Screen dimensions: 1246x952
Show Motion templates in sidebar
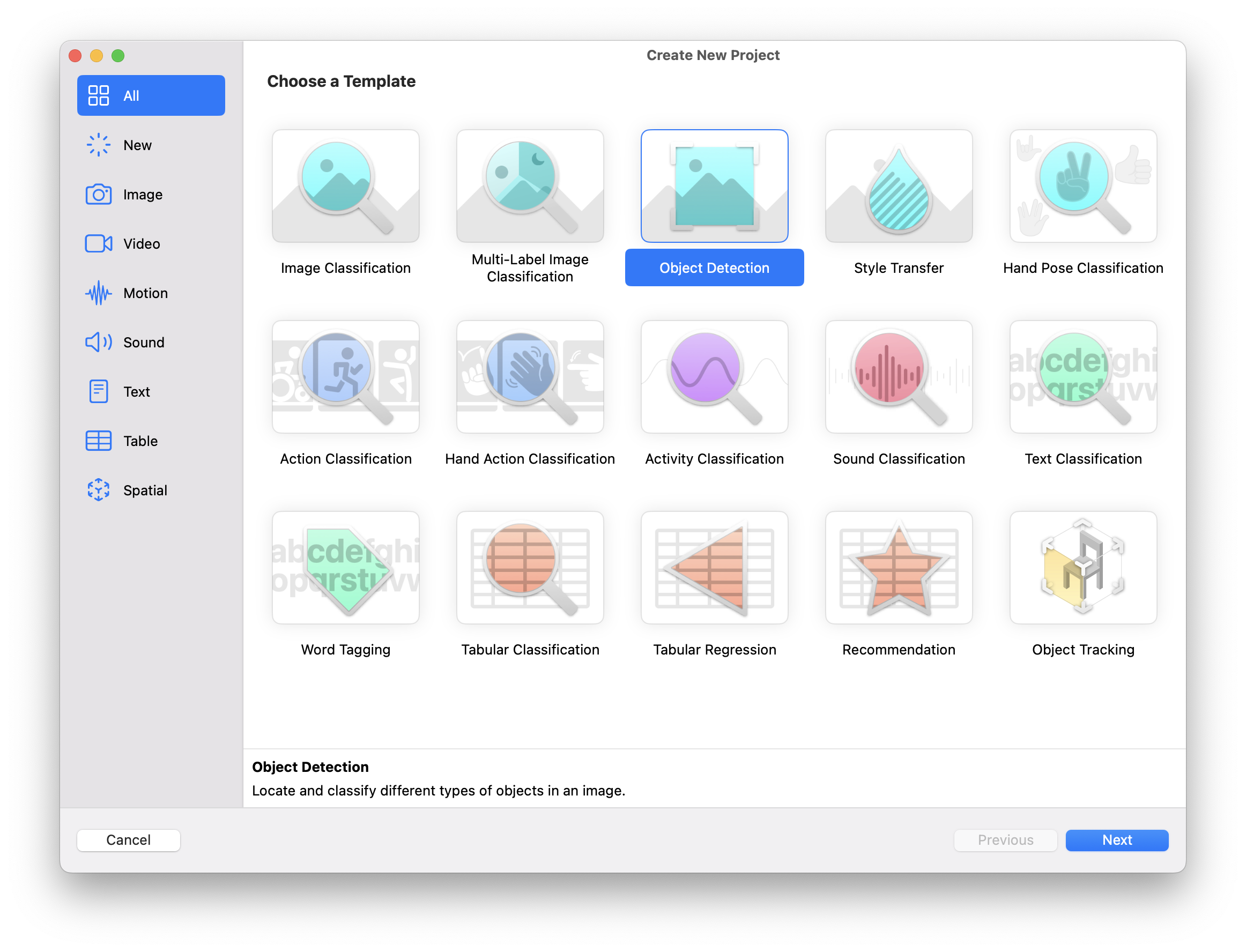click(146, 293)
